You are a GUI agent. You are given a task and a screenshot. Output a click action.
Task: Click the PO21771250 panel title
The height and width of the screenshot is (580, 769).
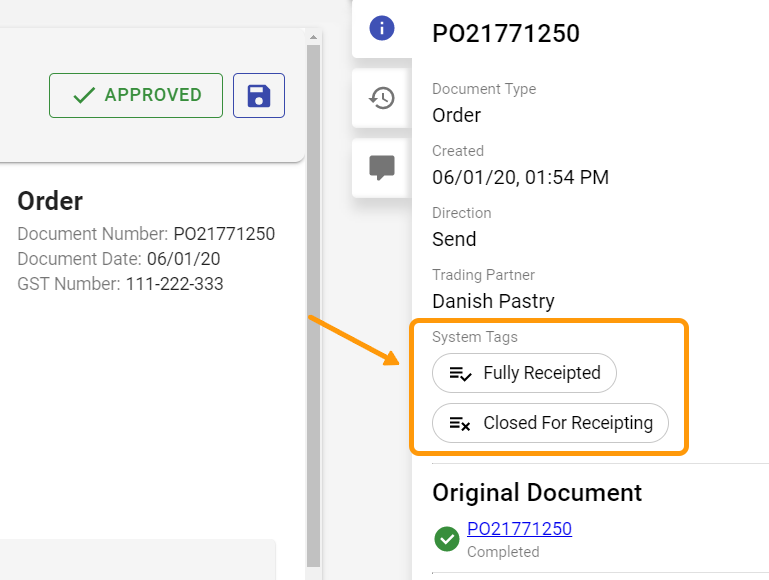coord(506,33)
